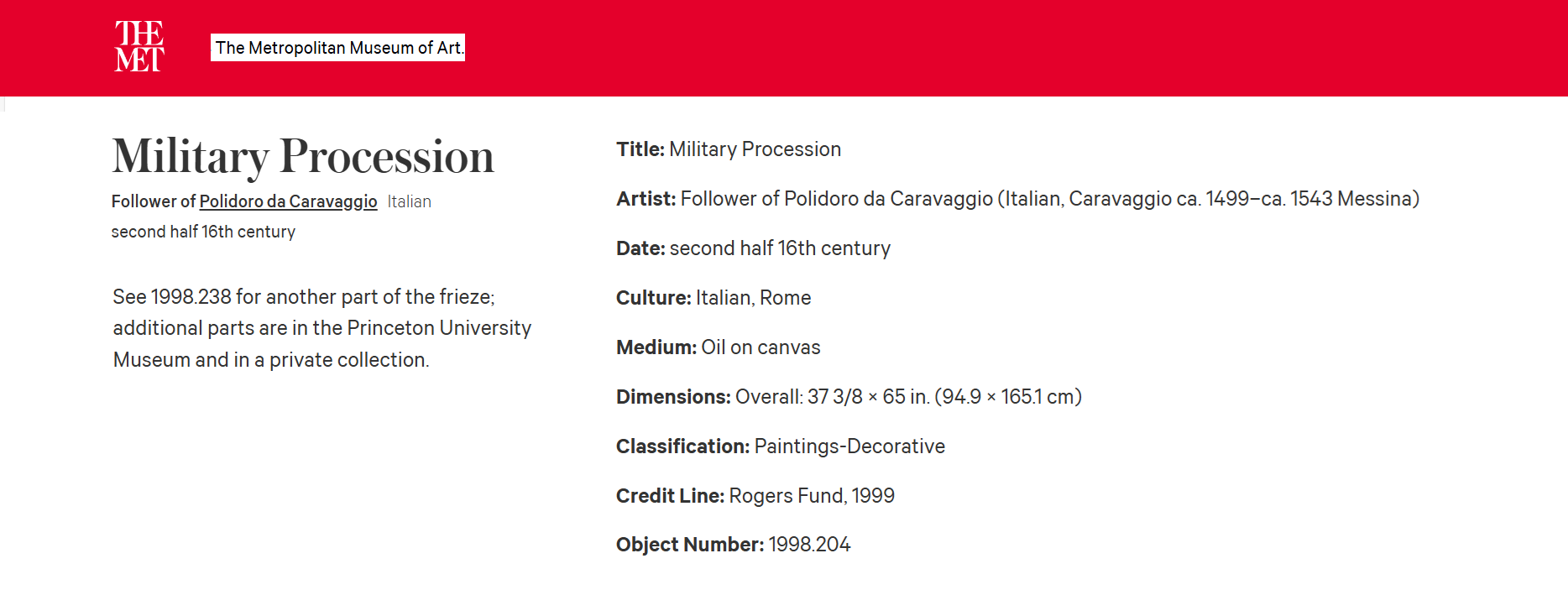This screenshot has height=595, width=1568.
Task: Click The Met logo in header
Action: pos(139,47)
